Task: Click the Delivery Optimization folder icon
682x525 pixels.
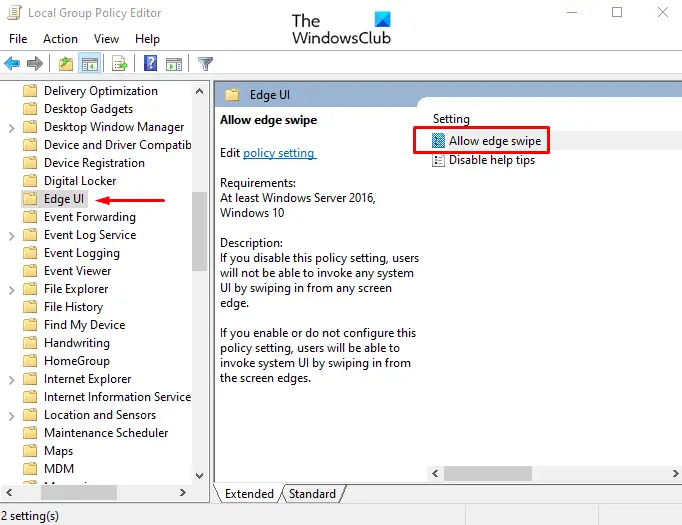Action: point(30,90)
